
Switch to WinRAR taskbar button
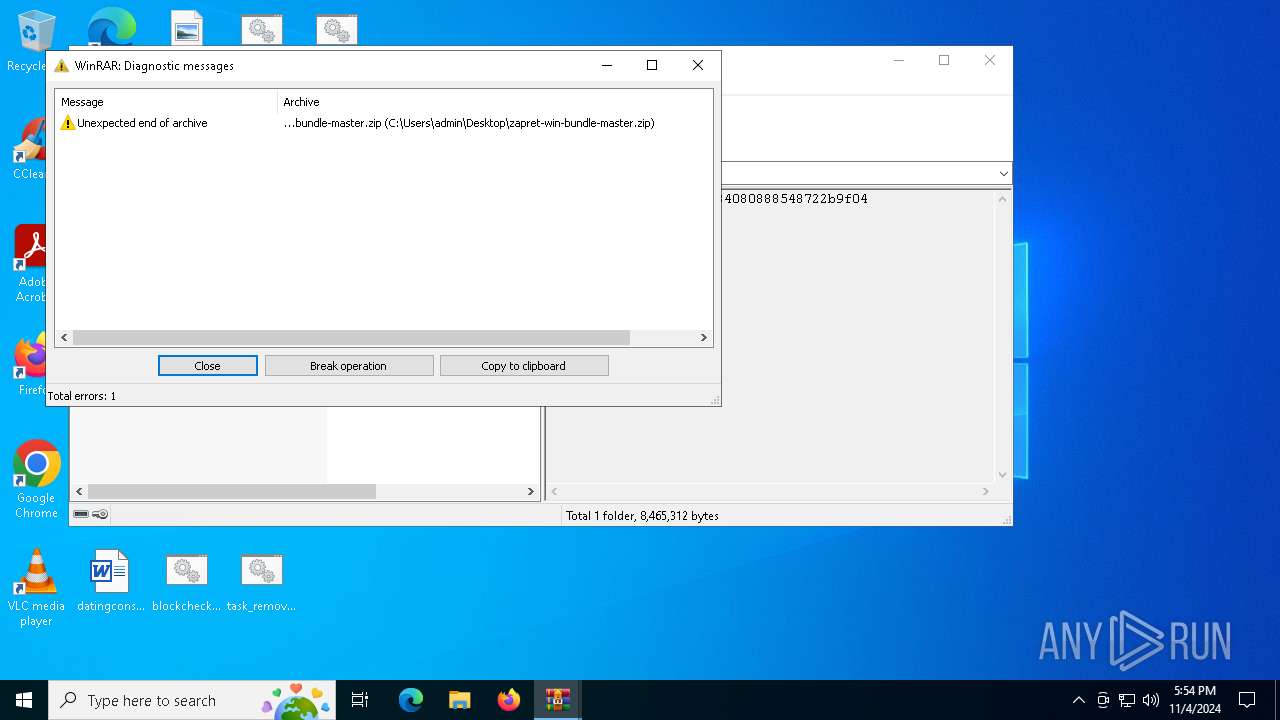click(557, 700)
